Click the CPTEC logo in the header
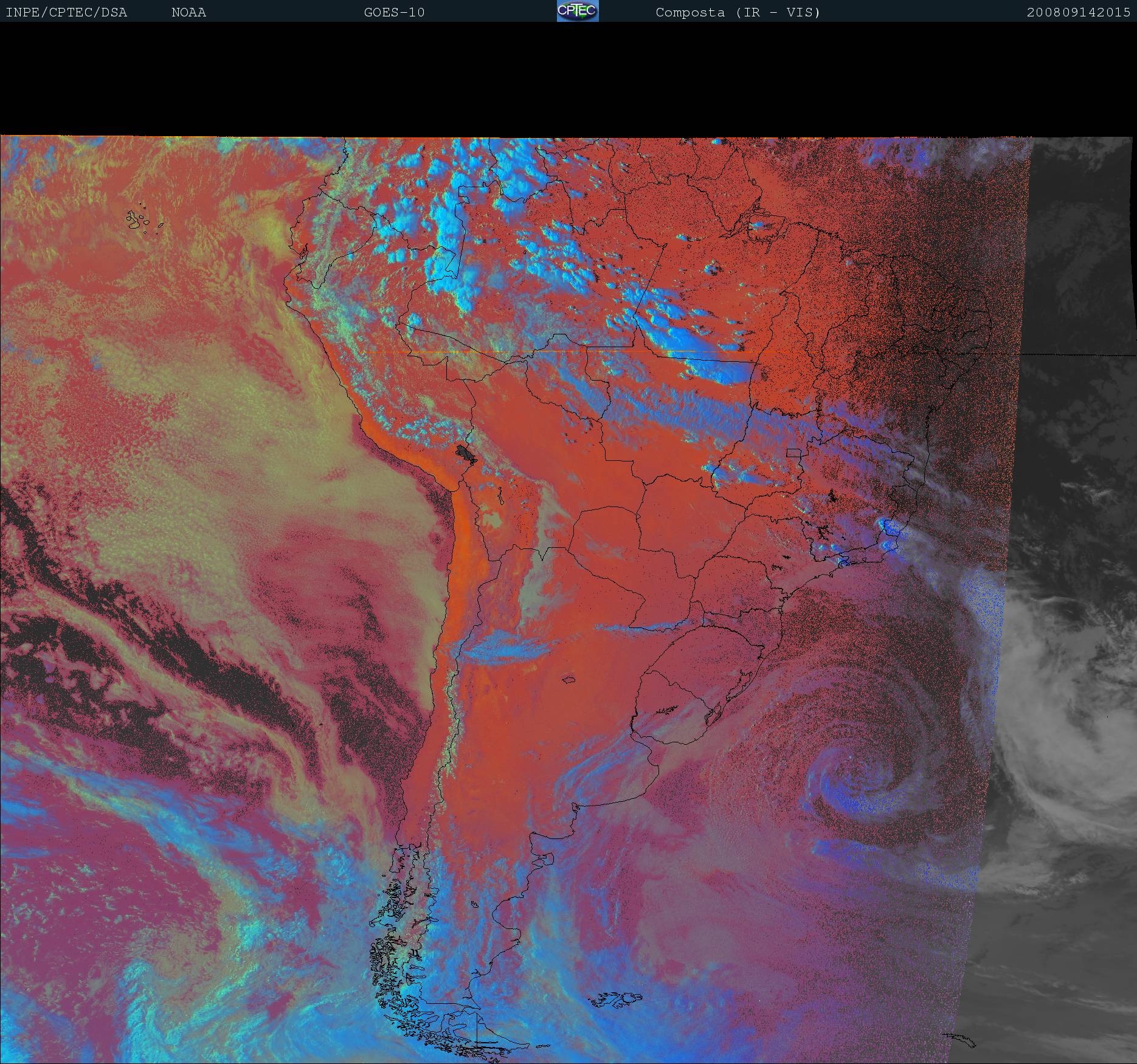1137x1064 pixels. click(x=577, y=12)
